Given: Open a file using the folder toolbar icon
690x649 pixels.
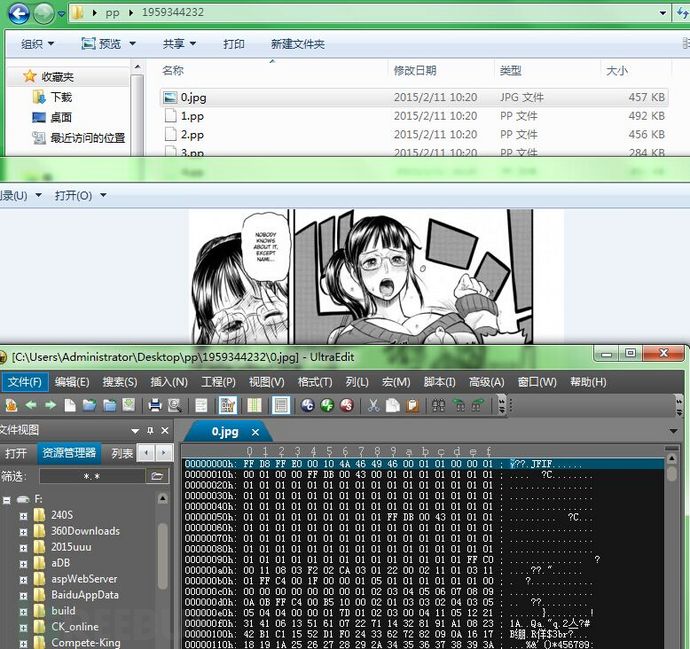Looking at the screenshot, I should click(89, 405).
